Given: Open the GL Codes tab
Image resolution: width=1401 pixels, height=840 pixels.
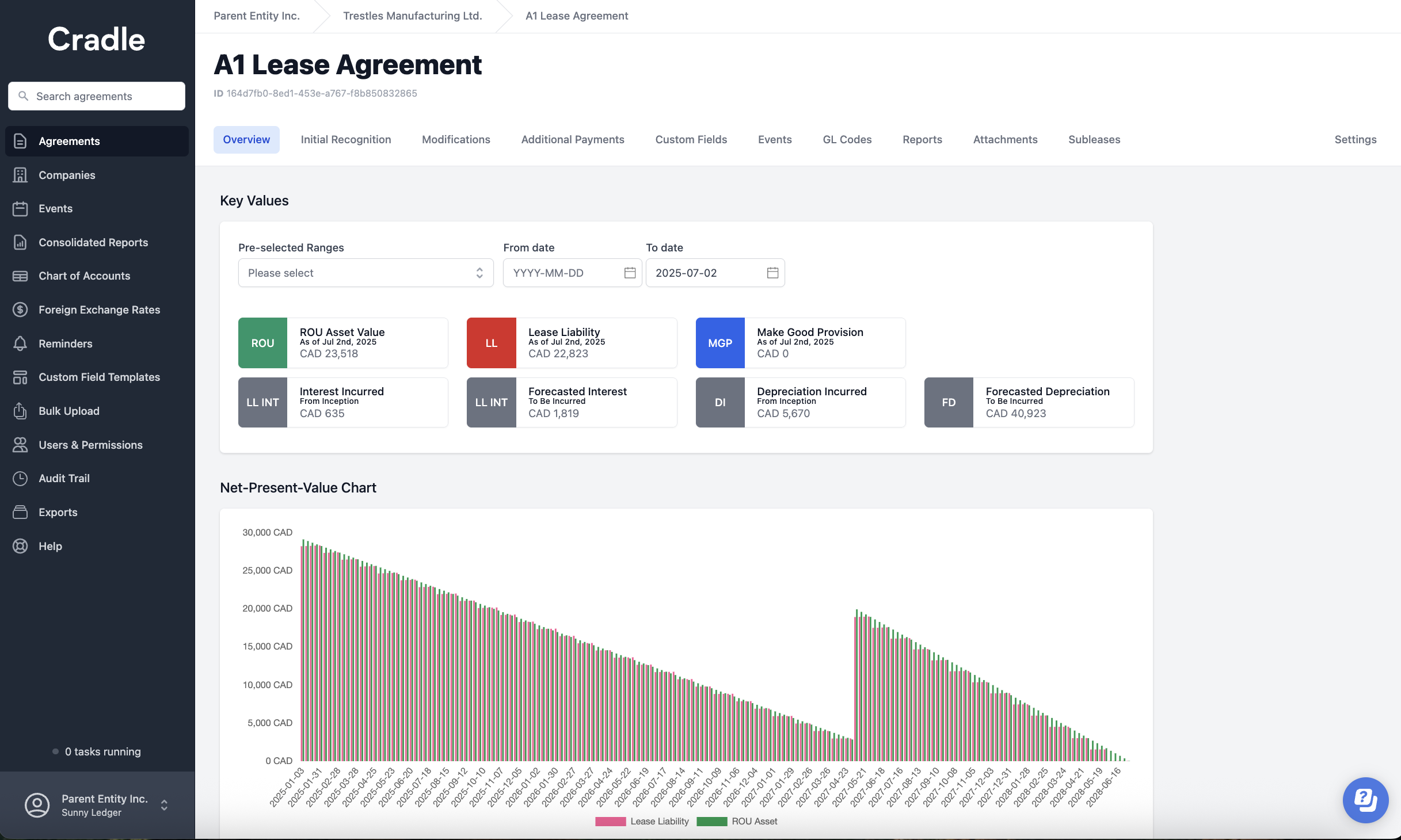Looking at the screenshot, I should coord(847,139).
